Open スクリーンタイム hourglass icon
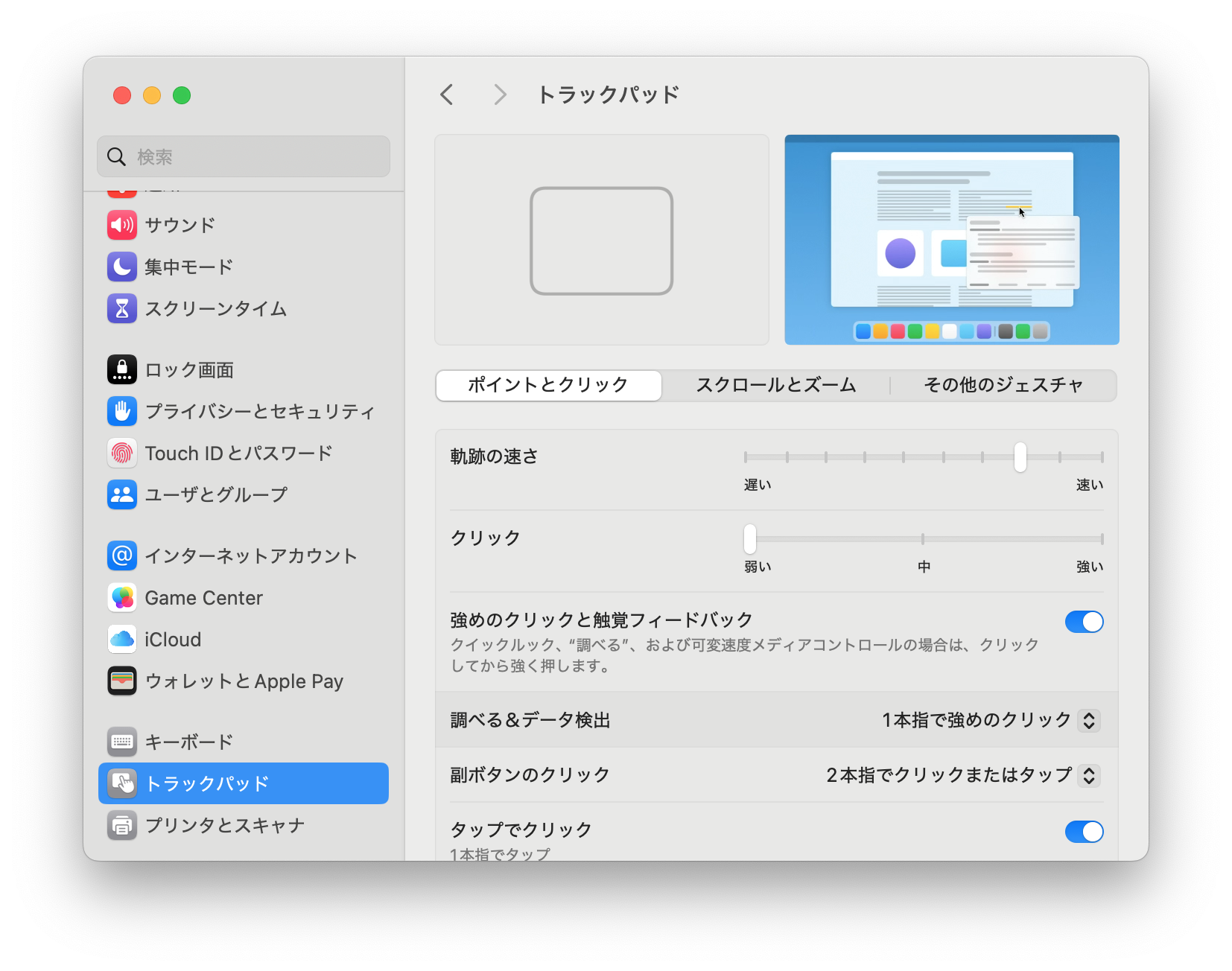 point(122,308)
